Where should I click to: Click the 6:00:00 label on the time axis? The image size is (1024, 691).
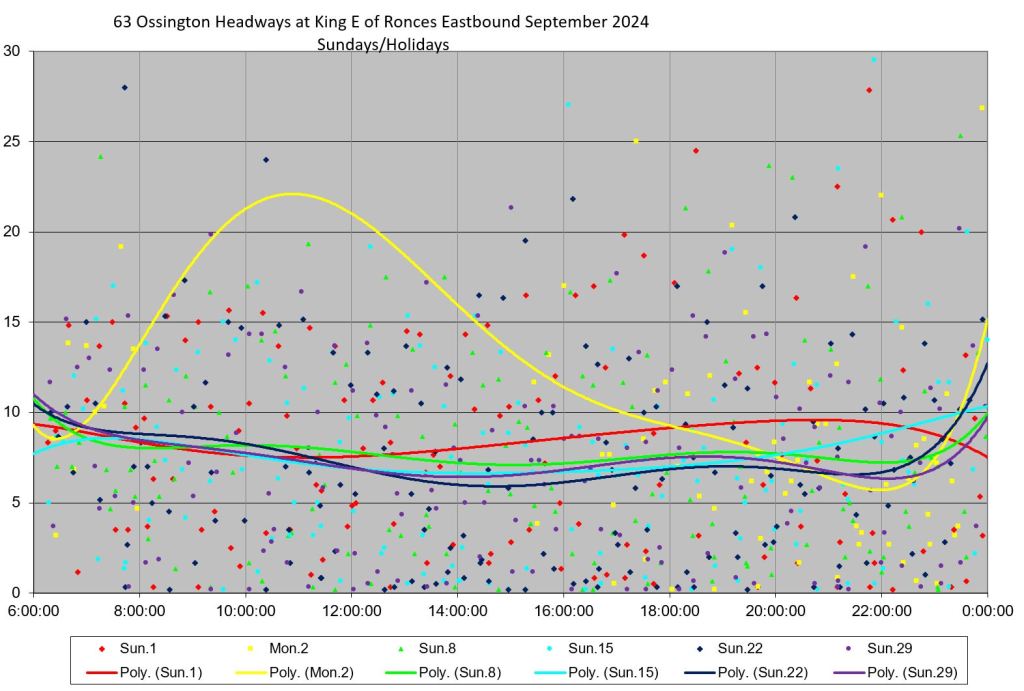tap(33, 610)
